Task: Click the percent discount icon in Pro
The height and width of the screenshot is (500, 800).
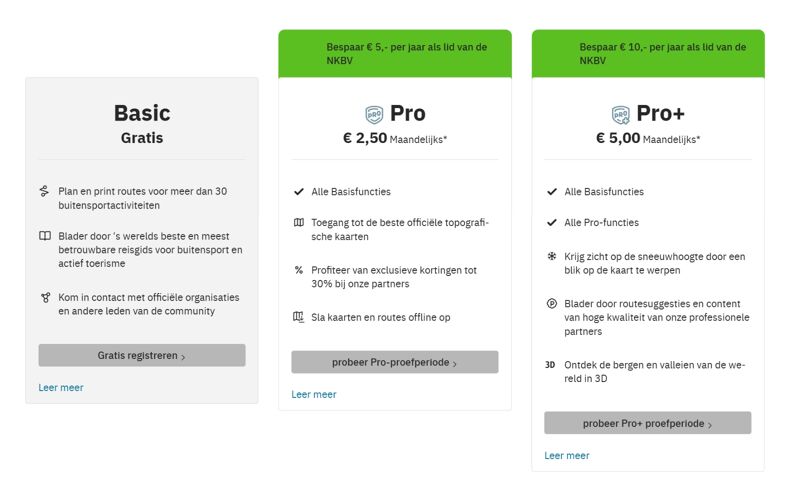Action: coord(298,270)
